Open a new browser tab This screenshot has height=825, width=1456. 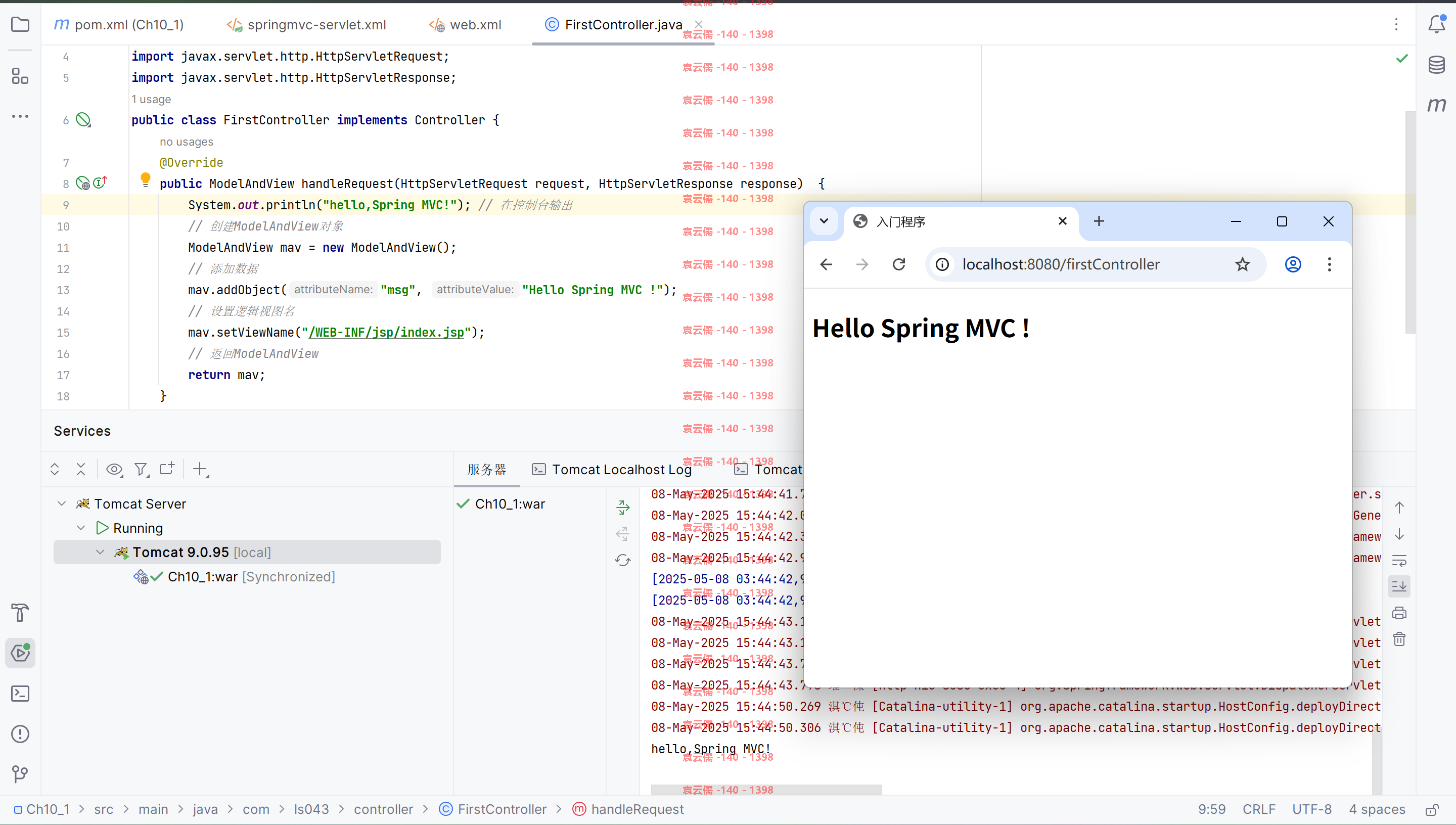[x=1099, y=221]
